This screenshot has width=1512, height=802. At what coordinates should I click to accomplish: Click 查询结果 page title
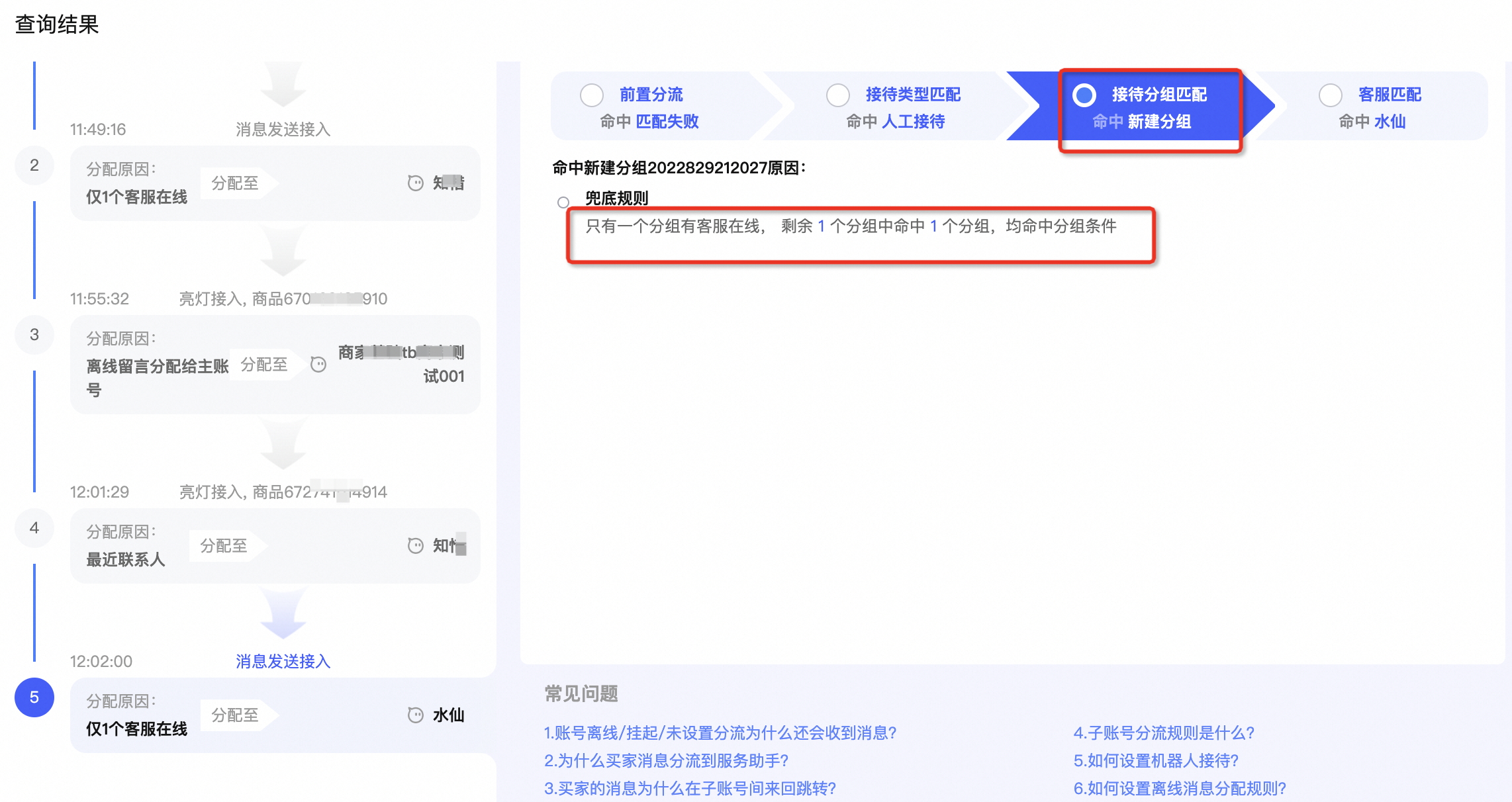[x=57, y=24]
